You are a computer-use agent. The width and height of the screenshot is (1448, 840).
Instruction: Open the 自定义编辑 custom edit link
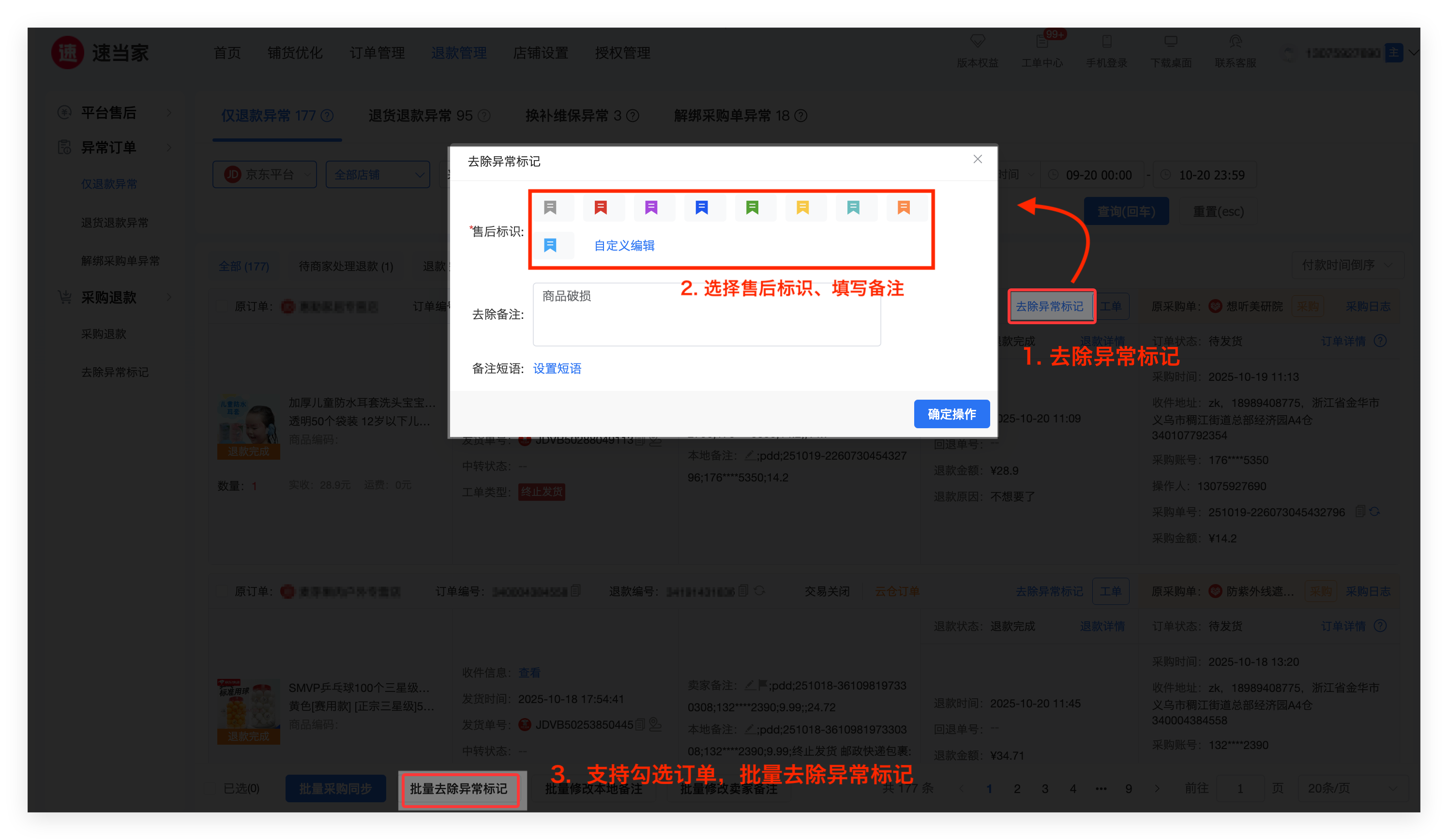tap(624, 246)
